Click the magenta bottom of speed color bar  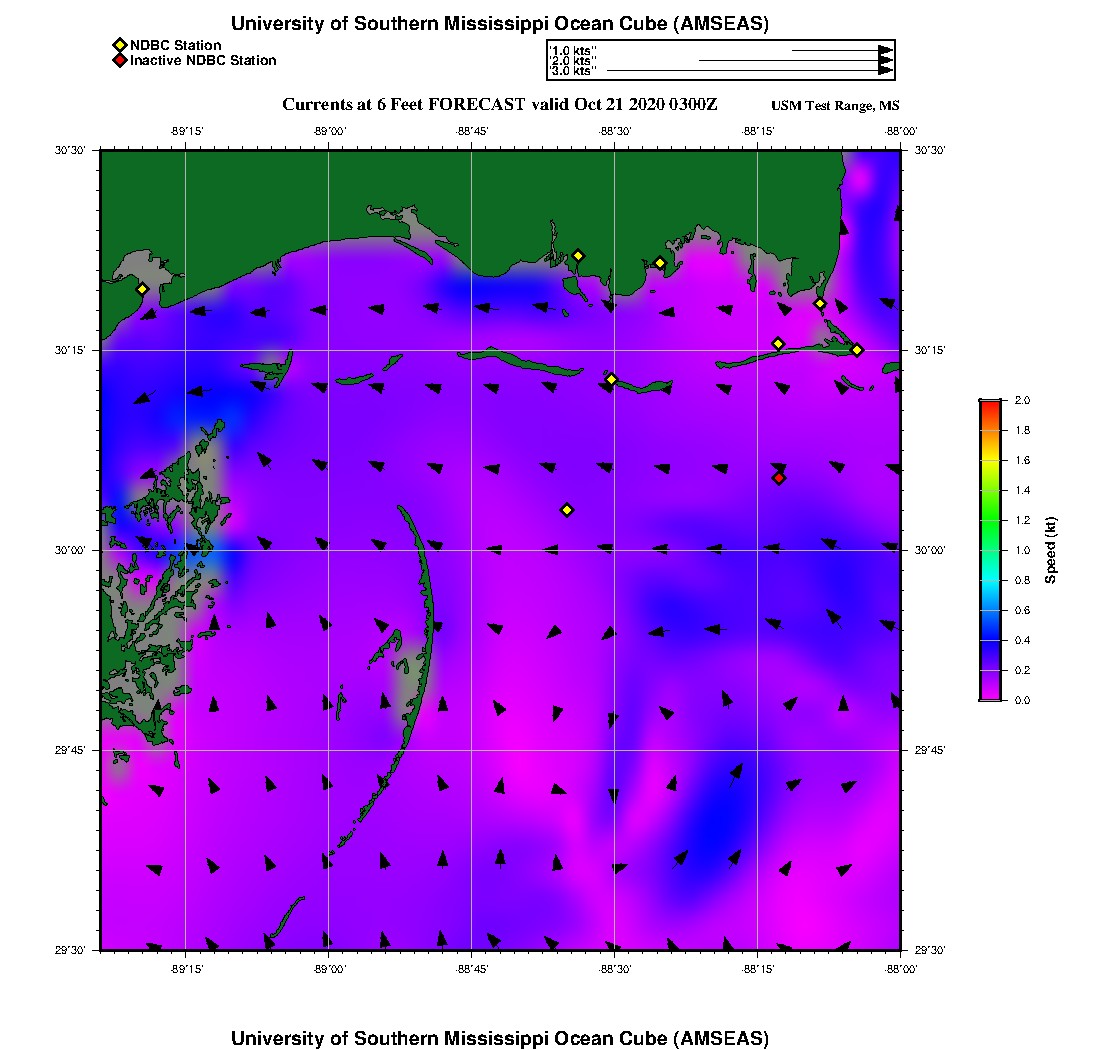pos(989,697)
